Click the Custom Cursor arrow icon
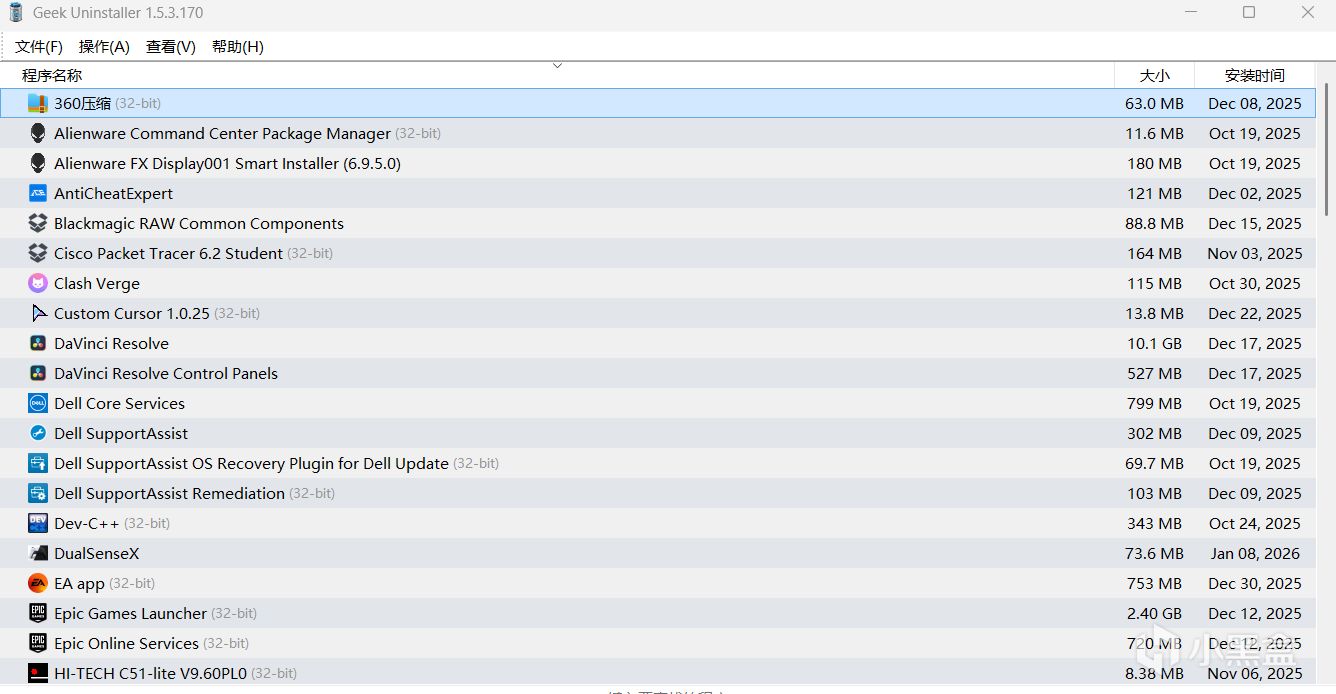Image resolution: width=1336 pixels, height=694 pixels. point(38,313)
